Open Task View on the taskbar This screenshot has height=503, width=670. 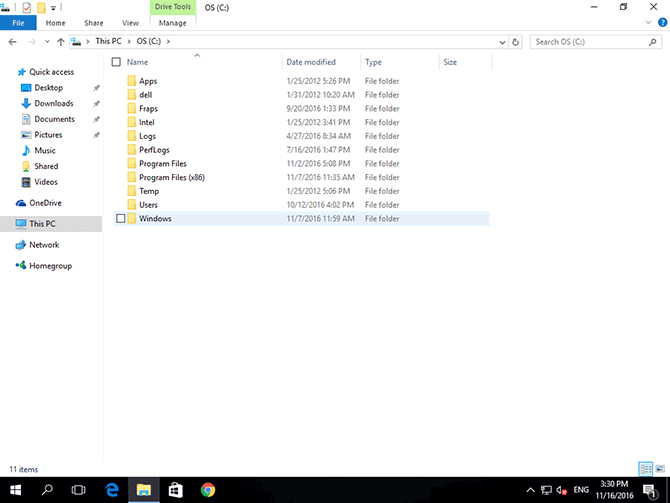[x=78, y=490]
